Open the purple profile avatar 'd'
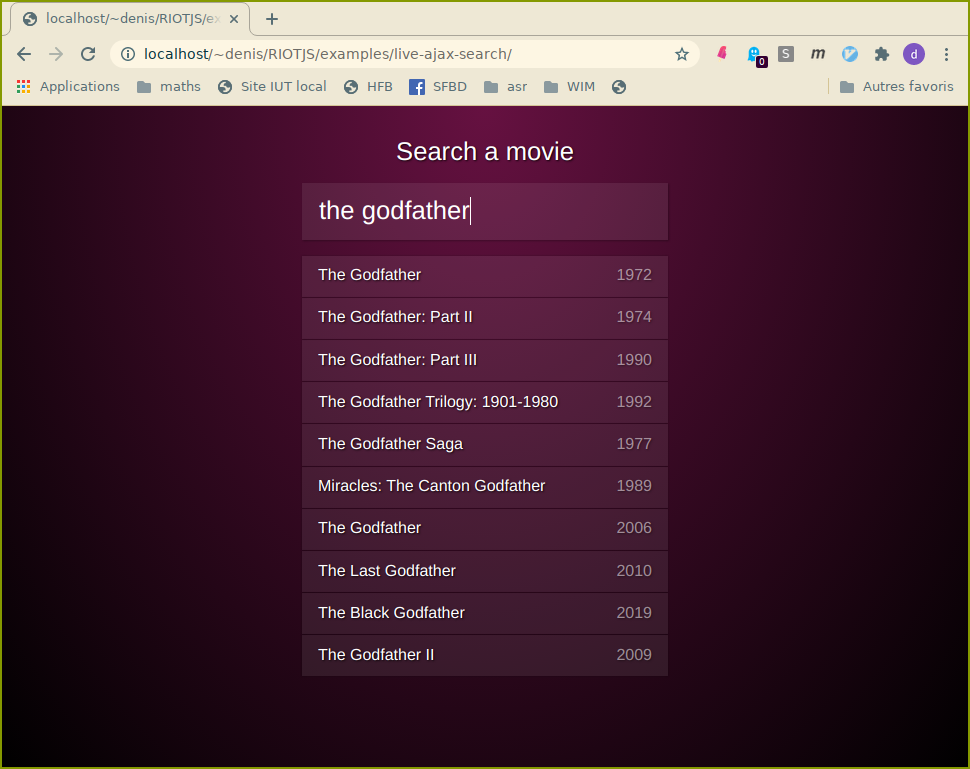 tap(914, 54)
